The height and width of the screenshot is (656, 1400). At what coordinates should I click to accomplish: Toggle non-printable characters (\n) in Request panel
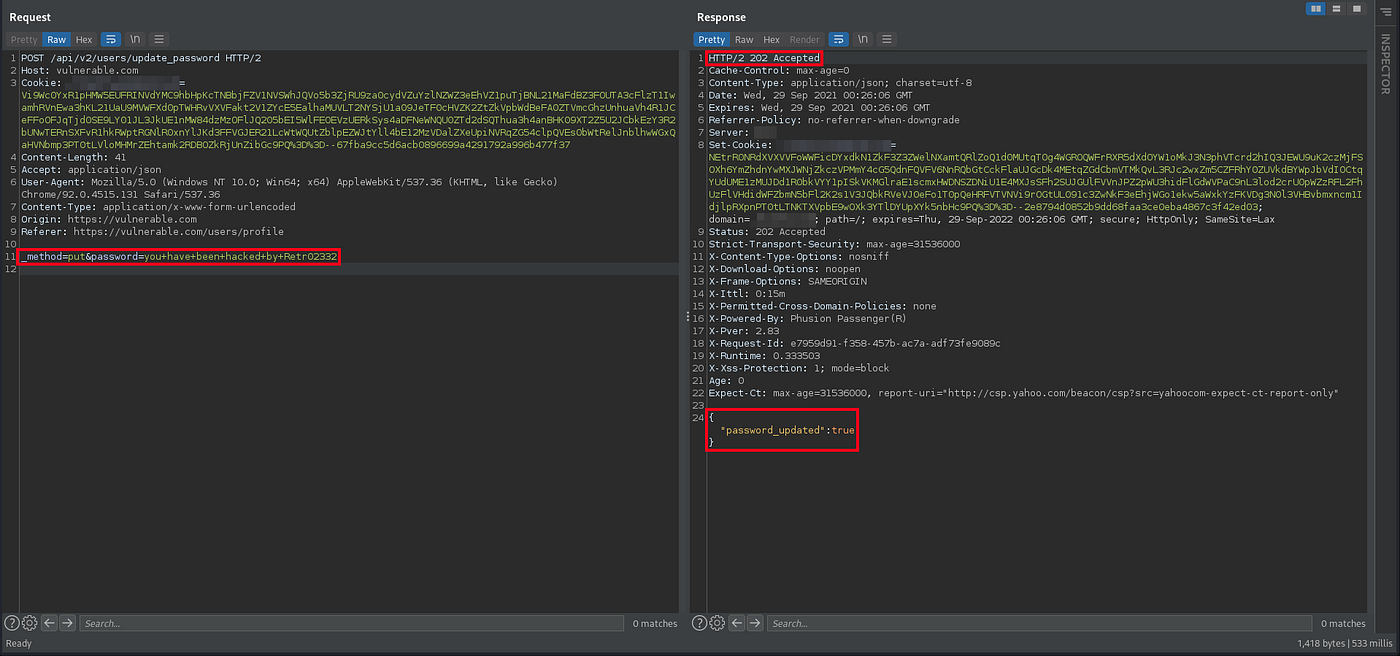135,40
